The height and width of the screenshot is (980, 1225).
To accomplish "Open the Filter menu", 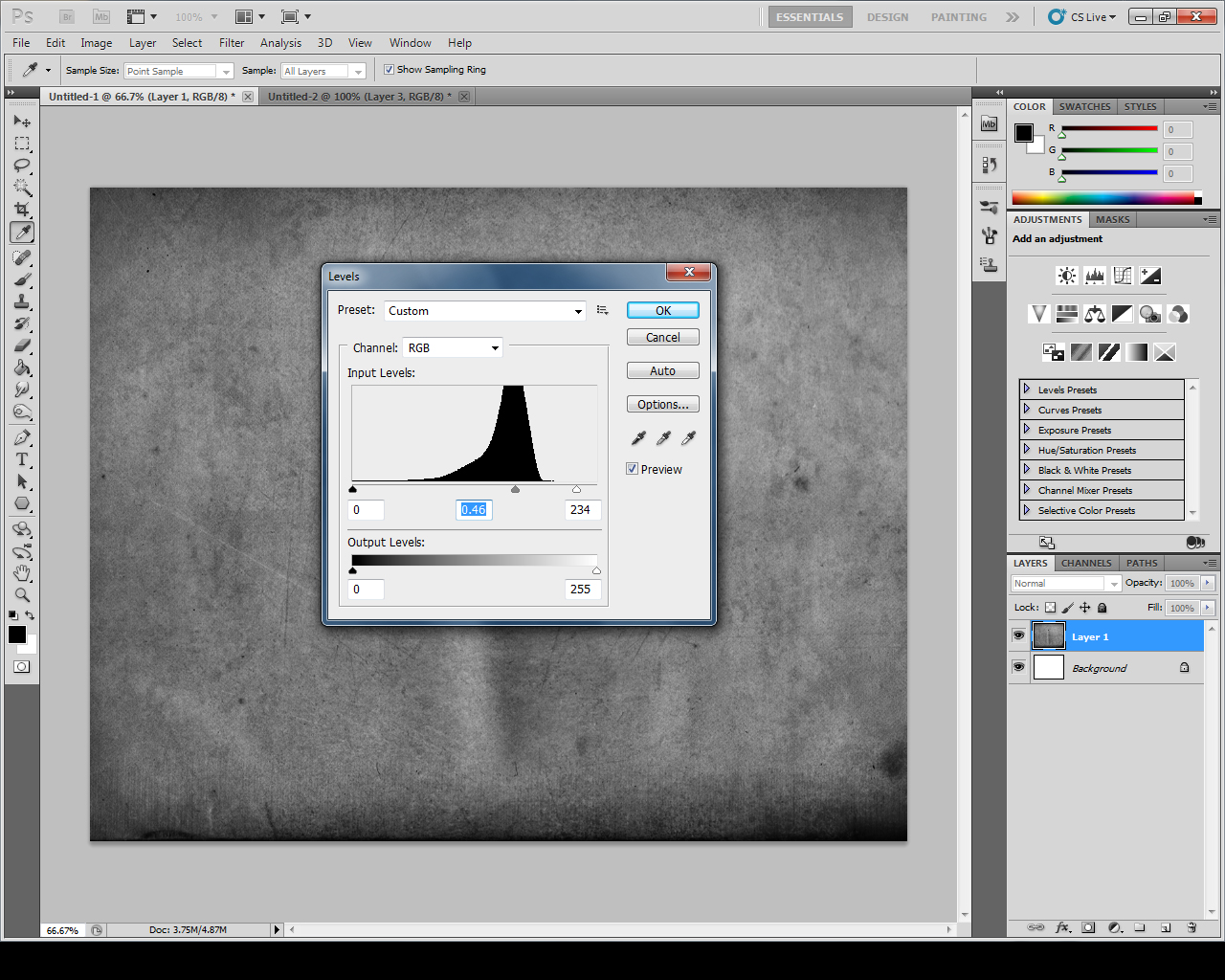I will [232, 43].
